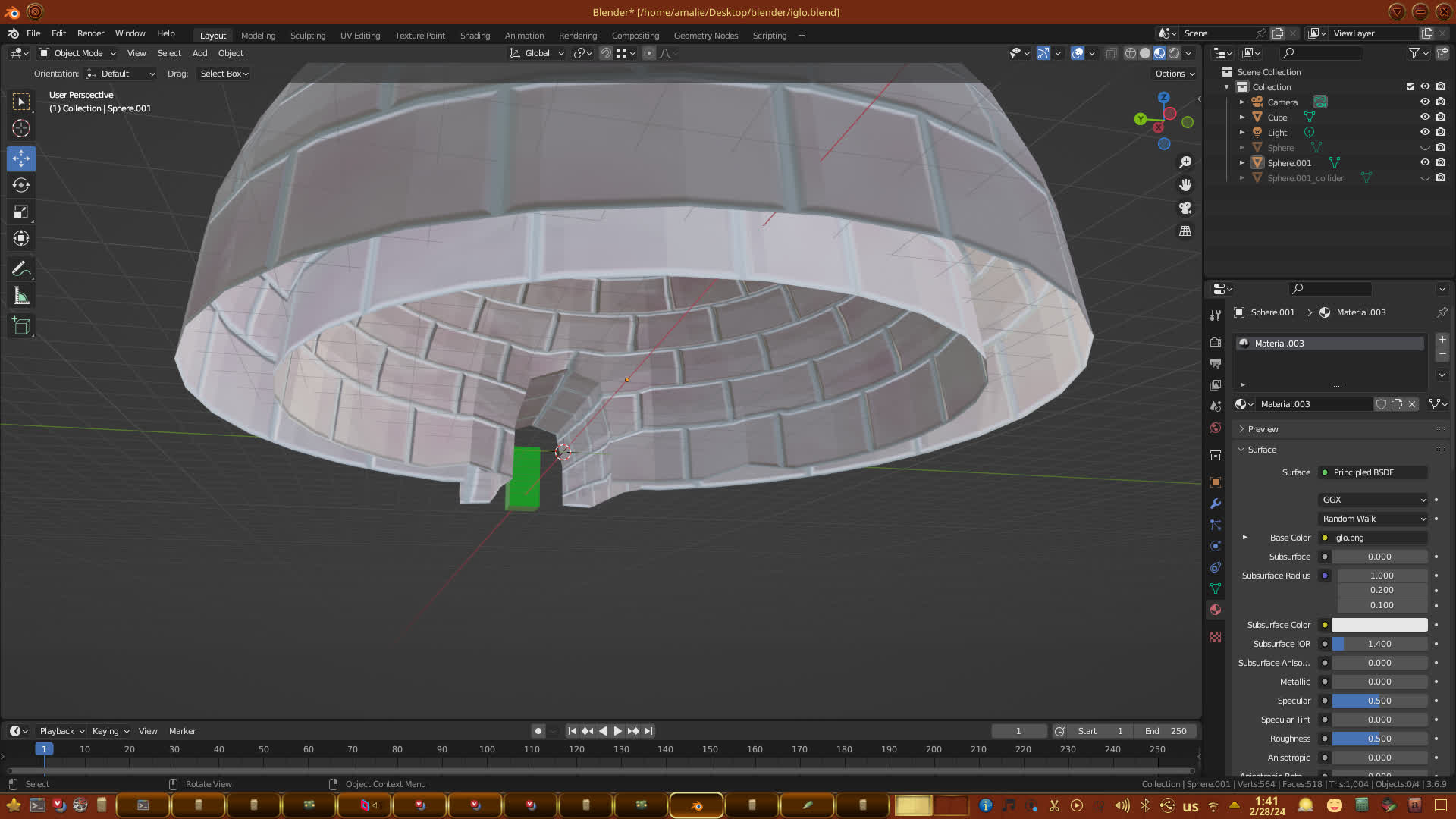Open the Object Mode dropdown

tap(77, 53)
